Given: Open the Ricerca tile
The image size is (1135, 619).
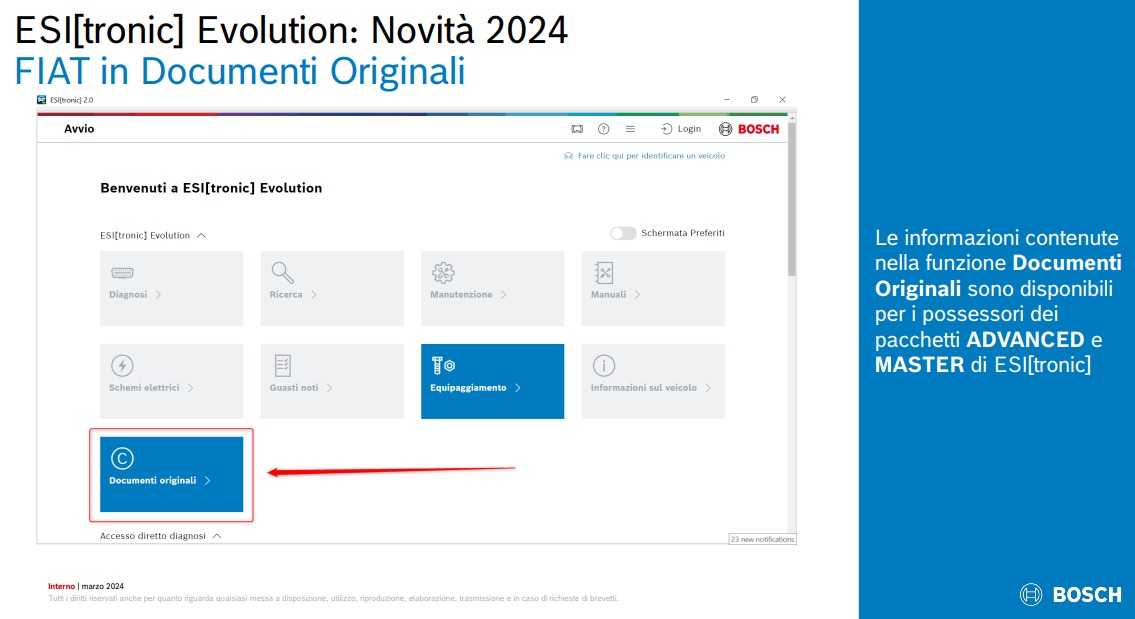Looking at the screenshot, I should click(332, 288).
